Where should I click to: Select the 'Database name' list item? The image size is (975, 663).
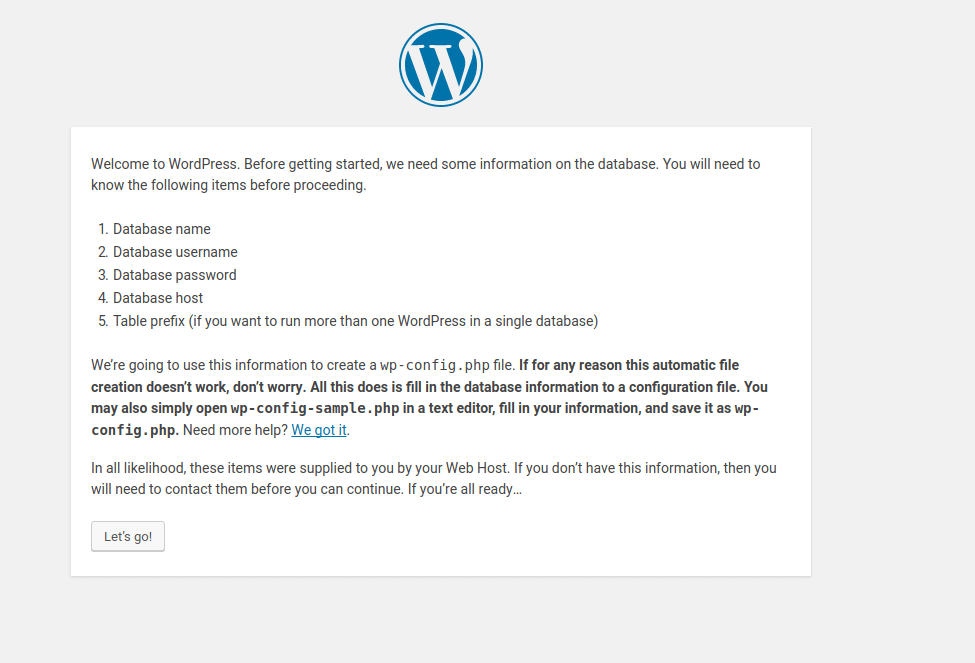(x=161, y=228)
